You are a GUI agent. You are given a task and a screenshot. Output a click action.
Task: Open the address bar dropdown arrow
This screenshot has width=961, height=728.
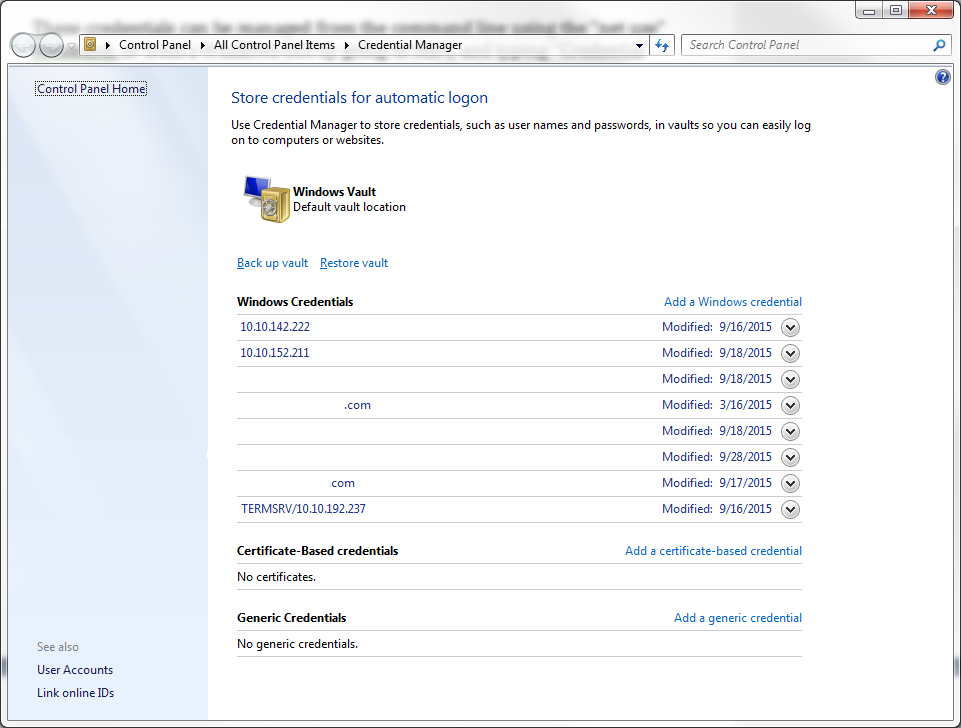[638, 45]
